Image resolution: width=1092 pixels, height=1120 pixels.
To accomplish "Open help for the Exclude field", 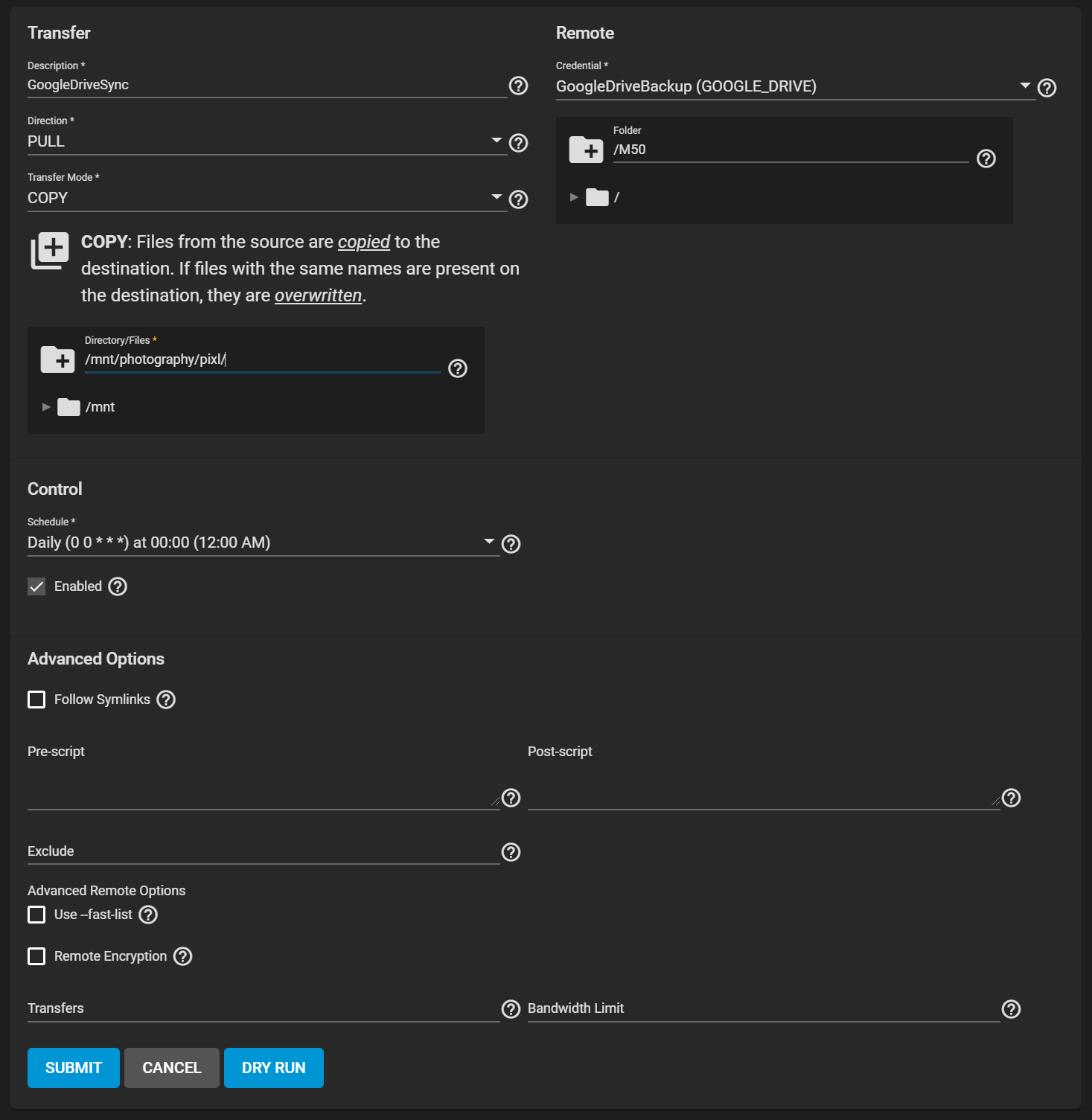I will point(511,852).
